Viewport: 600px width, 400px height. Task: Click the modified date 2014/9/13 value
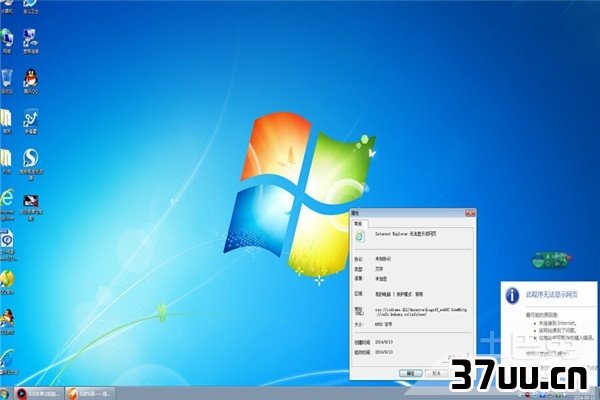pos(384,352)
